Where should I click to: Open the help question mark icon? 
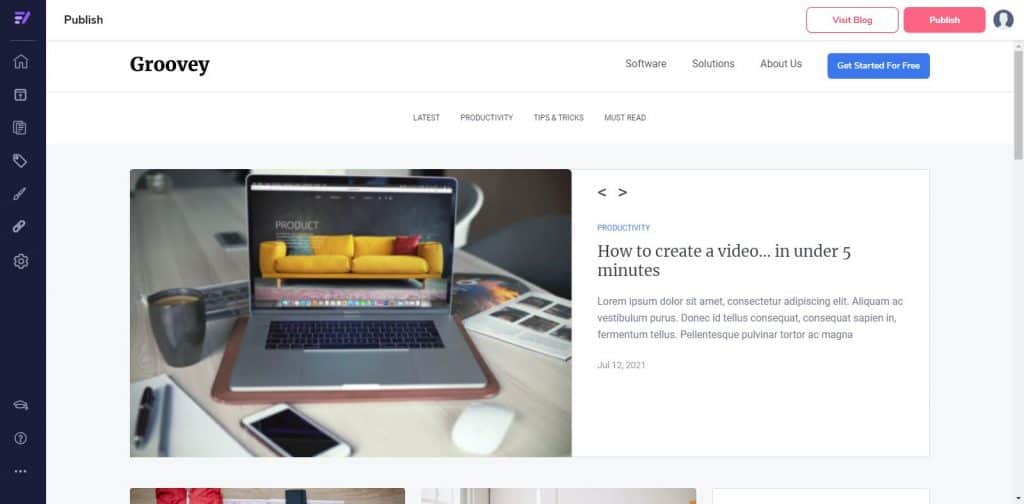coord(21,438)
